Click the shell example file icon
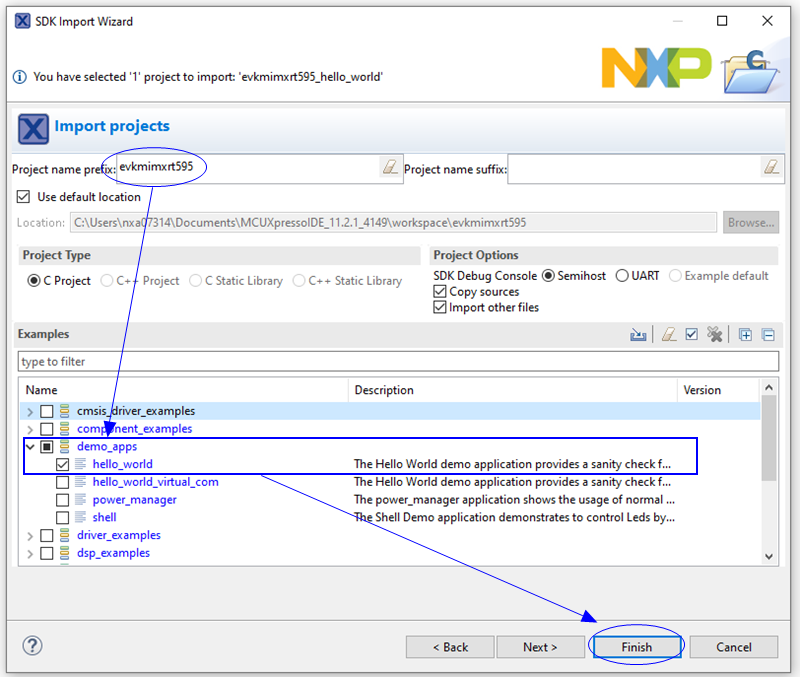 80,517
